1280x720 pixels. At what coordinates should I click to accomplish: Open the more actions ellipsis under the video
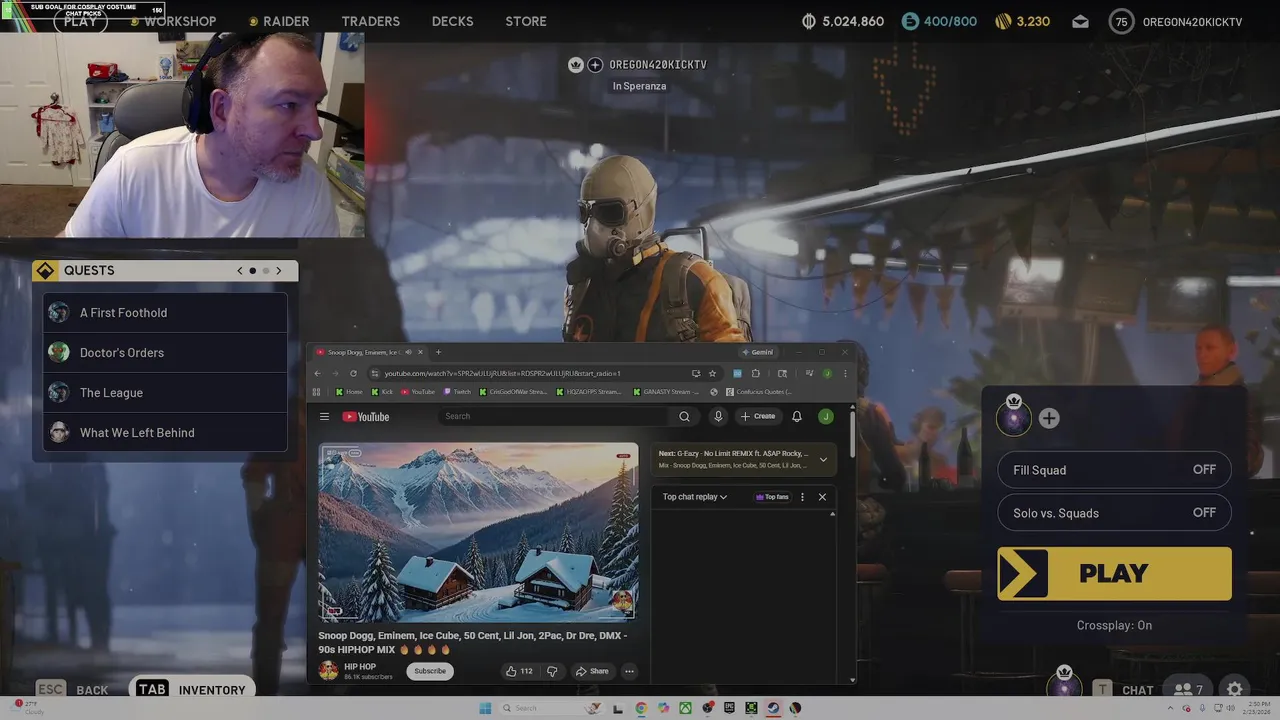[629, 671]
